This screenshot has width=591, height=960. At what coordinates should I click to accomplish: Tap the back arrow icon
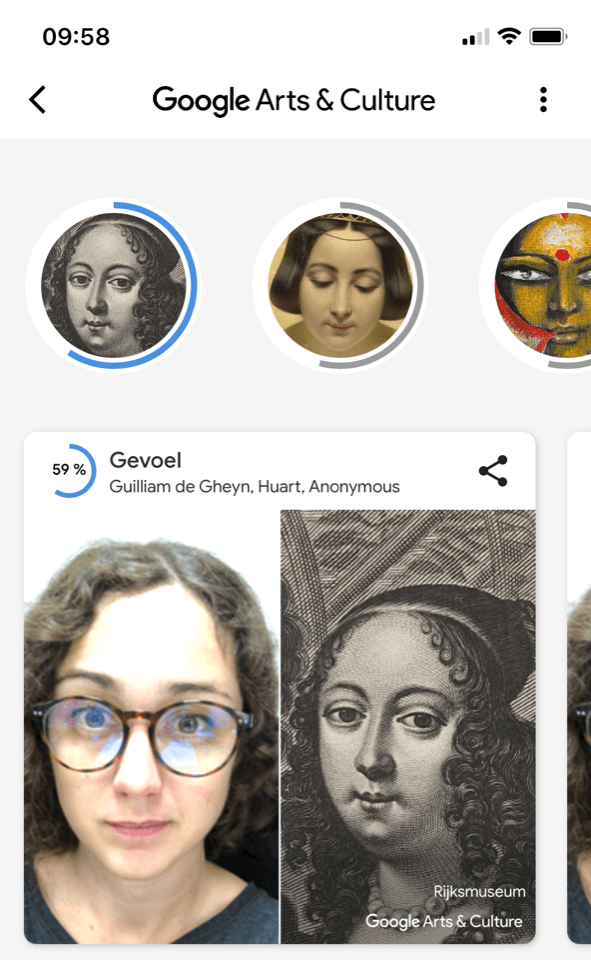37,100
